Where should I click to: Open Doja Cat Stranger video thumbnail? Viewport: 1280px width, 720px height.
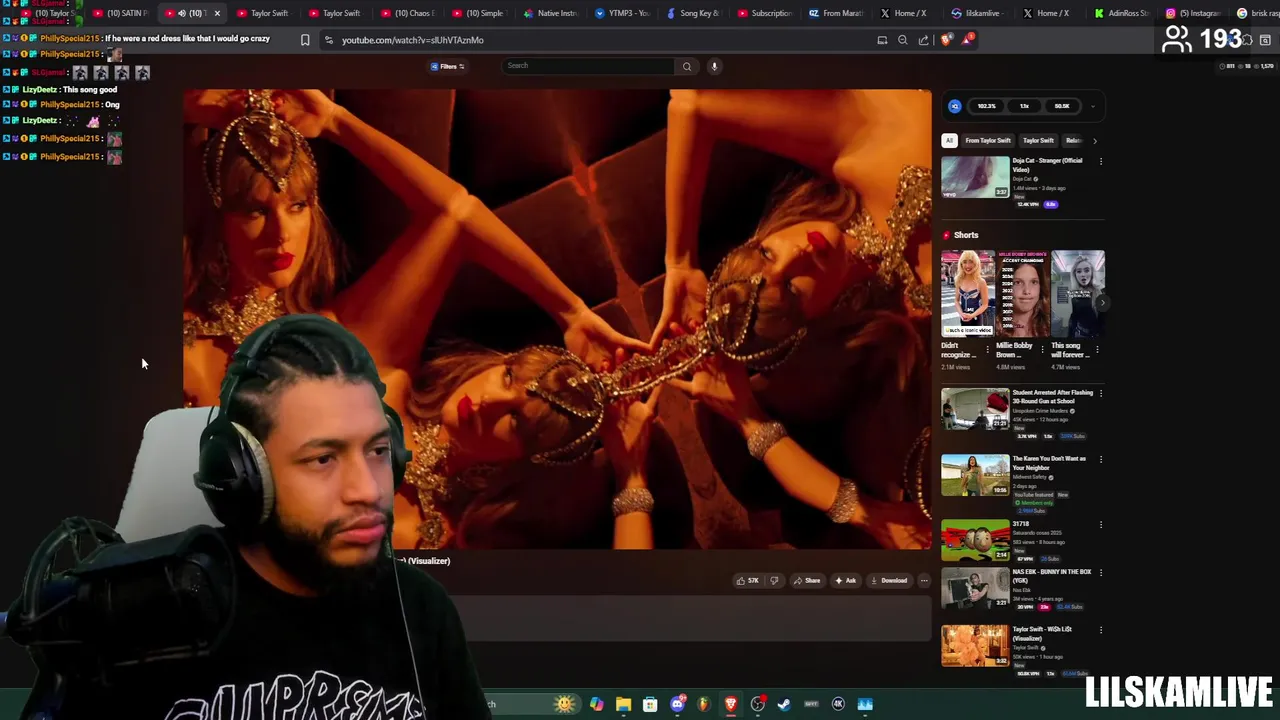click(975, 177)
